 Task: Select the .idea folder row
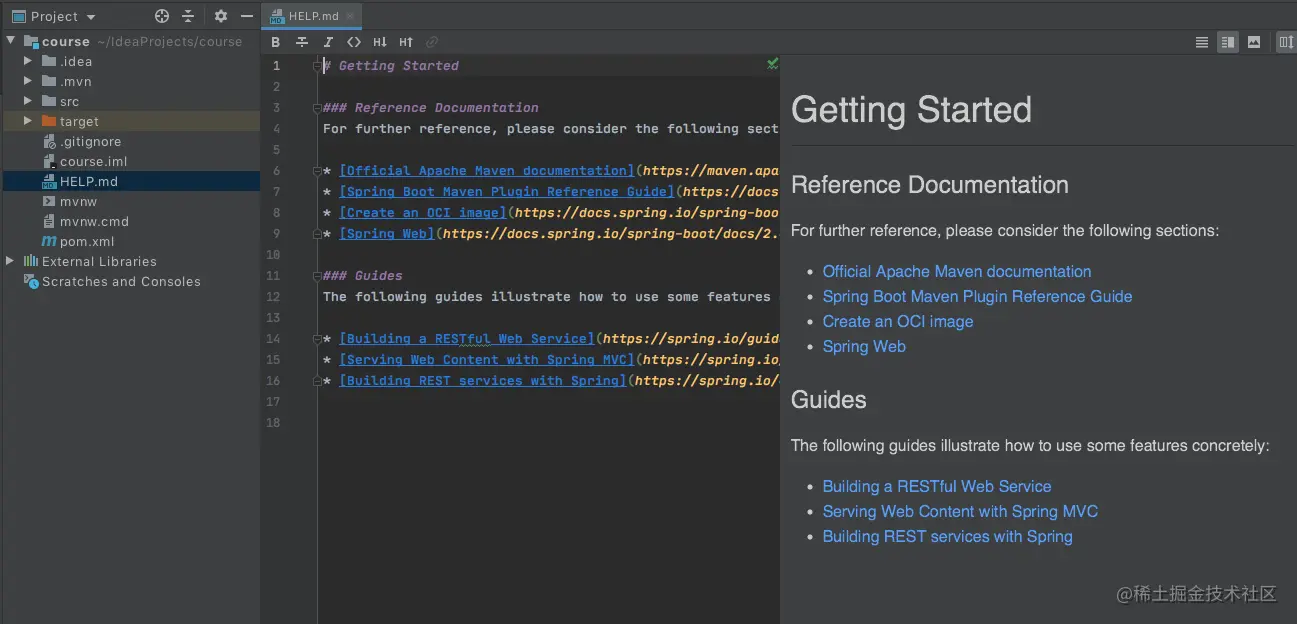[x=130, y=61]
